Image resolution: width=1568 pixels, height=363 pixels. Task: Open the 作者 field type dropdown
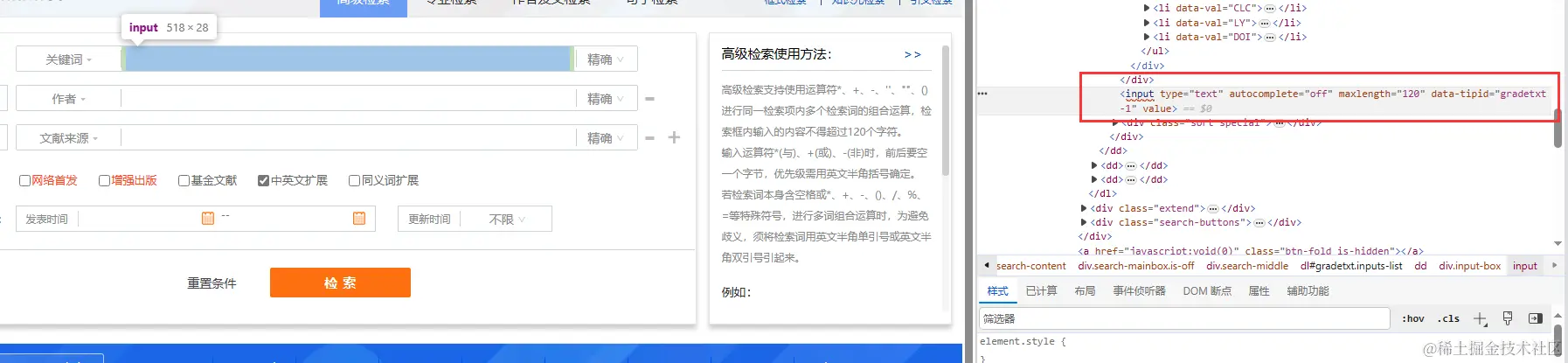68,99
